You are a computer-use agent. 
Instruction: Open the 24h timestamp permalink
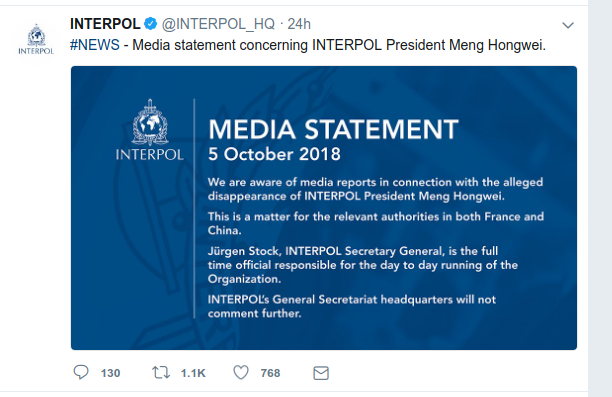pyautogui.click(x=299, y=24)
